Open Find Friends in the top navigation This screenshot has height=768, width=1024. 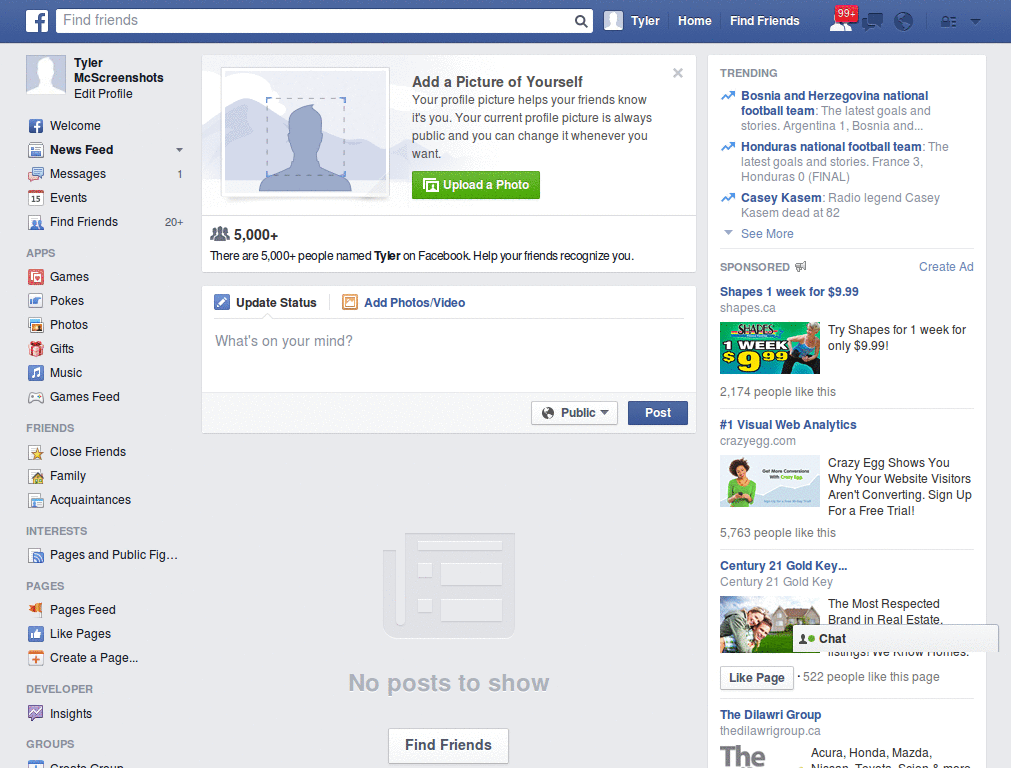tap(764, 21)
